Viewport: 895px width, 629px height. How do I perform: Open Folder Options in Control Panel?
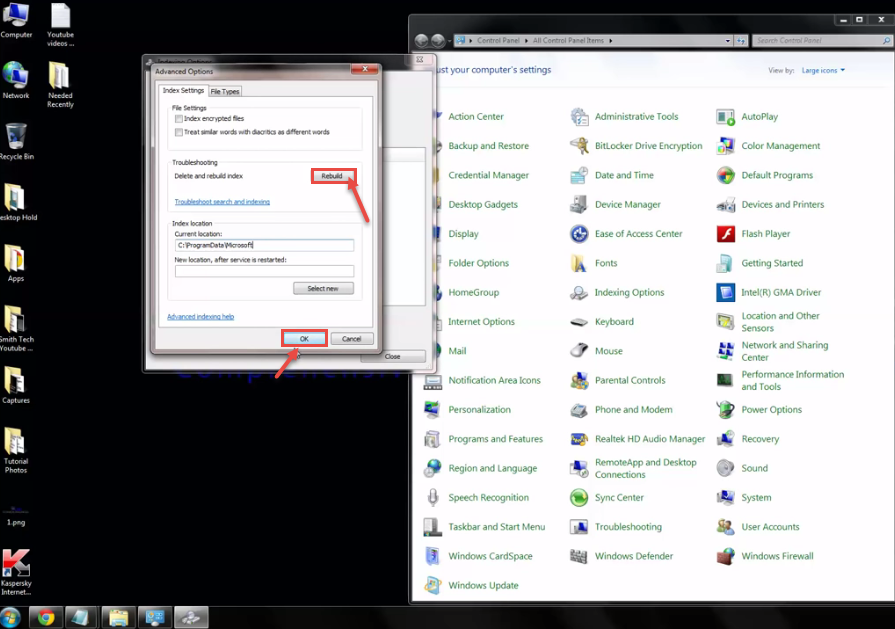pyautogui.click(x=478, y=263)
